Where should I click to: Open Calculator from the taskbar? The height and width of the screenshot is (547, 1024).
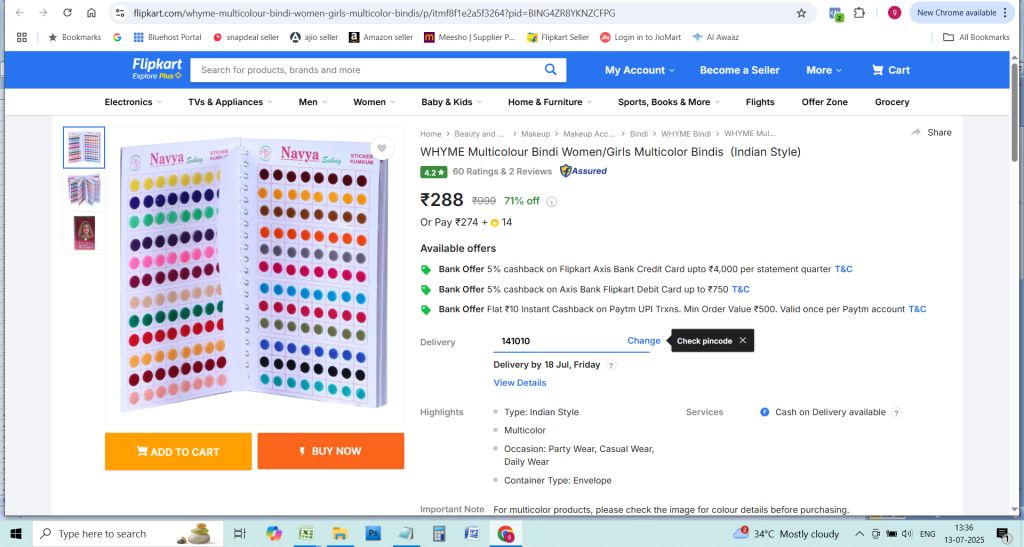(439, 534)
